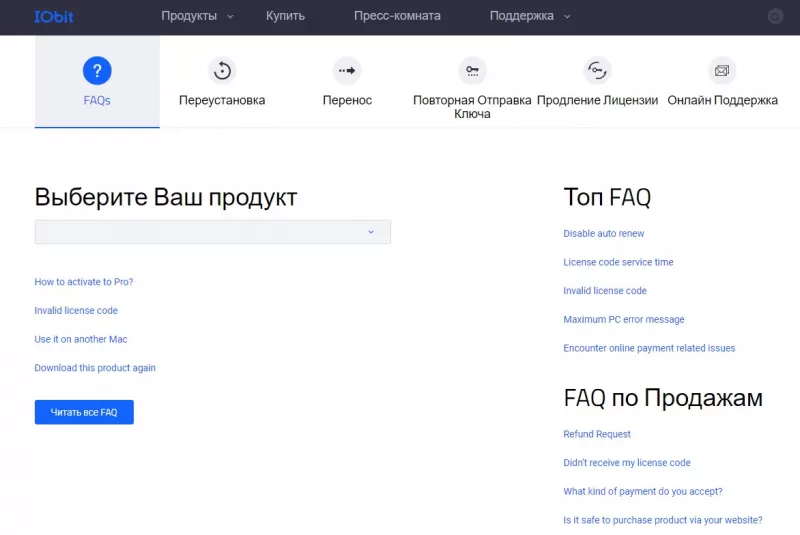Viewport: 800px width, 535px height.
Task: Go to the Купить page
Action: click(x=285, y=16)
